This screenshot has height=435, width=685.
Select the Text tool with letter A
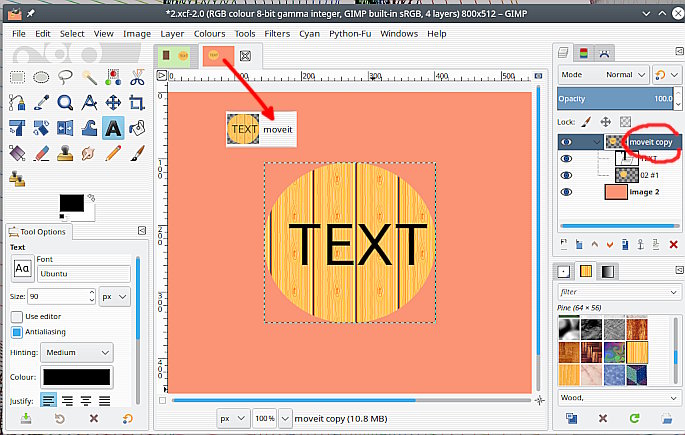(113, 128)
